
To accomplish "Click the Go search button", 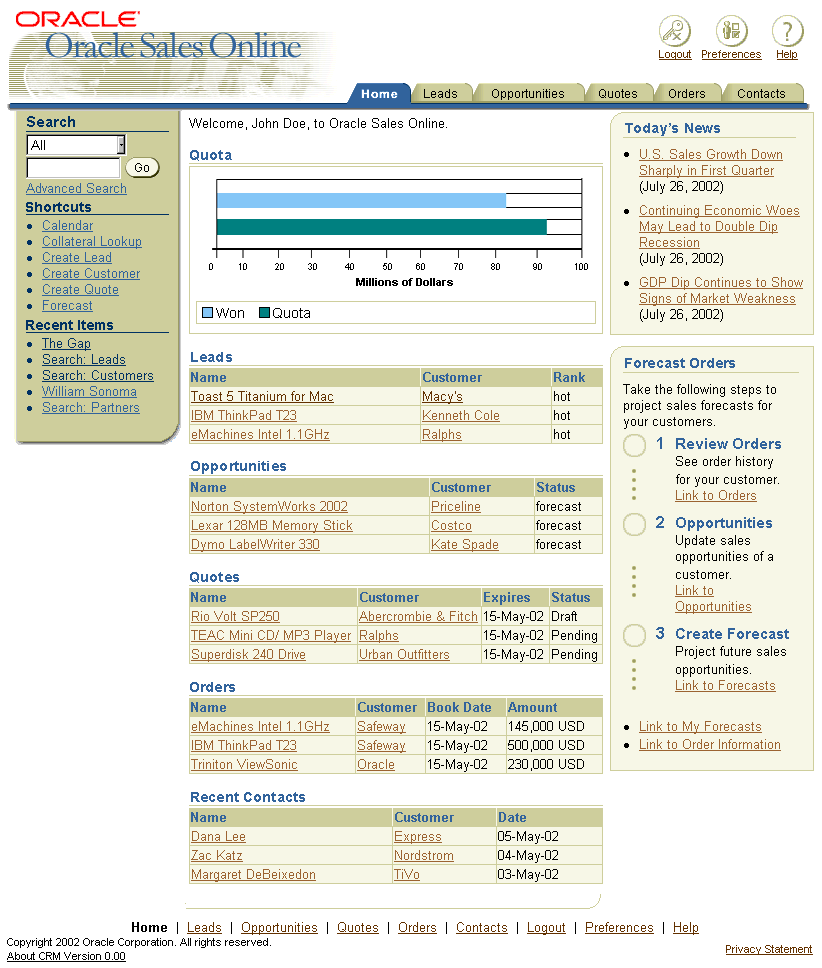I will tap(142, 167).
